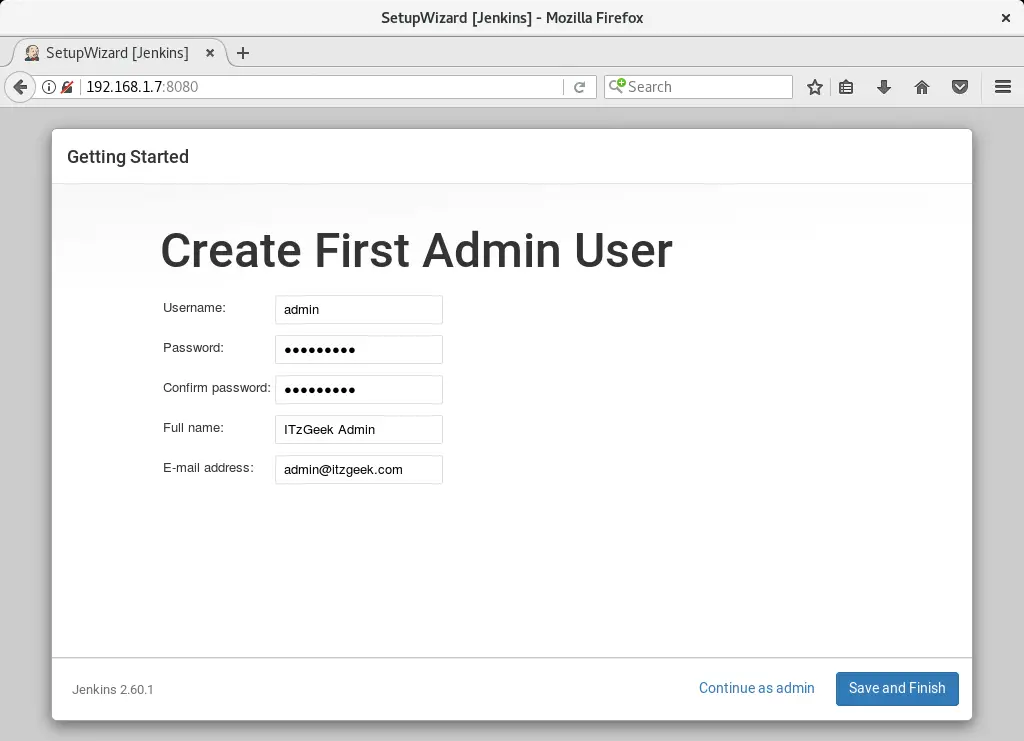This screenshot has width=1024, height=741.
Task: Open the Firefox hamburger menu
Action: tap(1003, 87)
